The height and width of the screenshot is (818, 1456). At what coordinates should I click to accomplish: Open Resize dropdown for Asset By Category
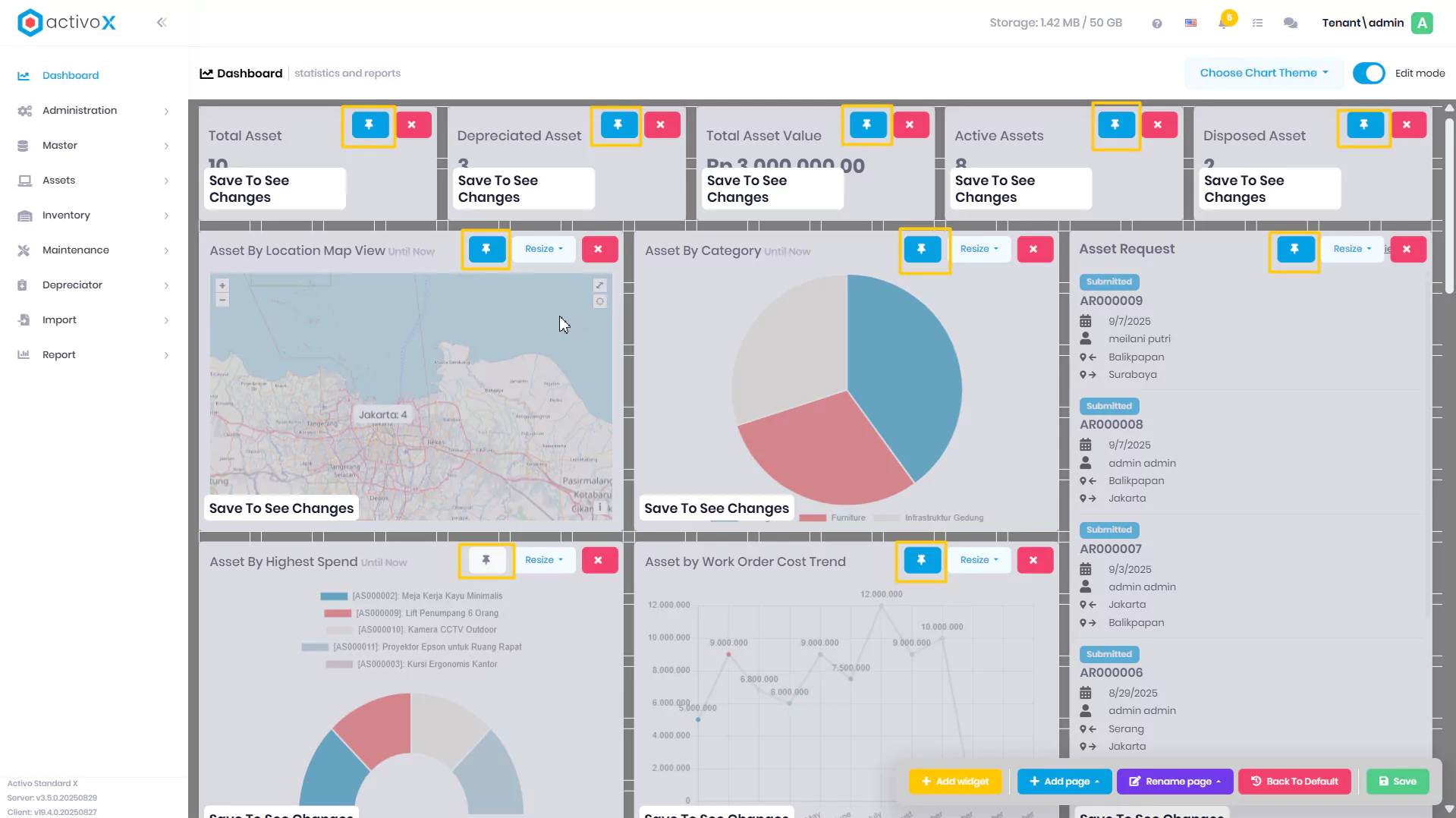980,249
